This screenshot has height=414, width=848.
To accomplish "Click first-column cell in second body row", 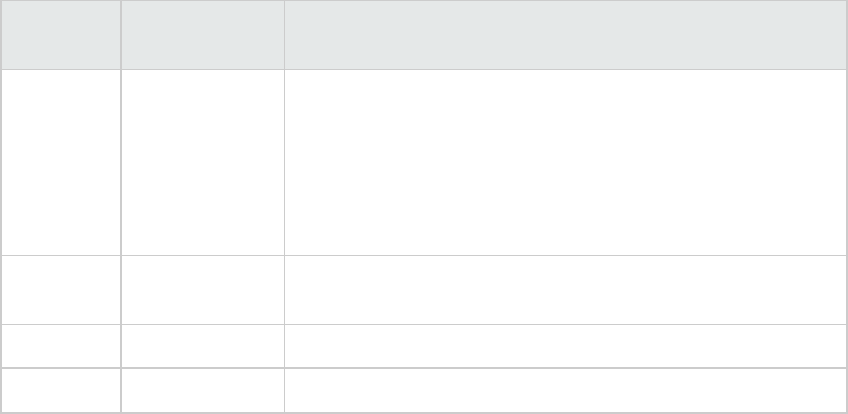I will 60,289.
